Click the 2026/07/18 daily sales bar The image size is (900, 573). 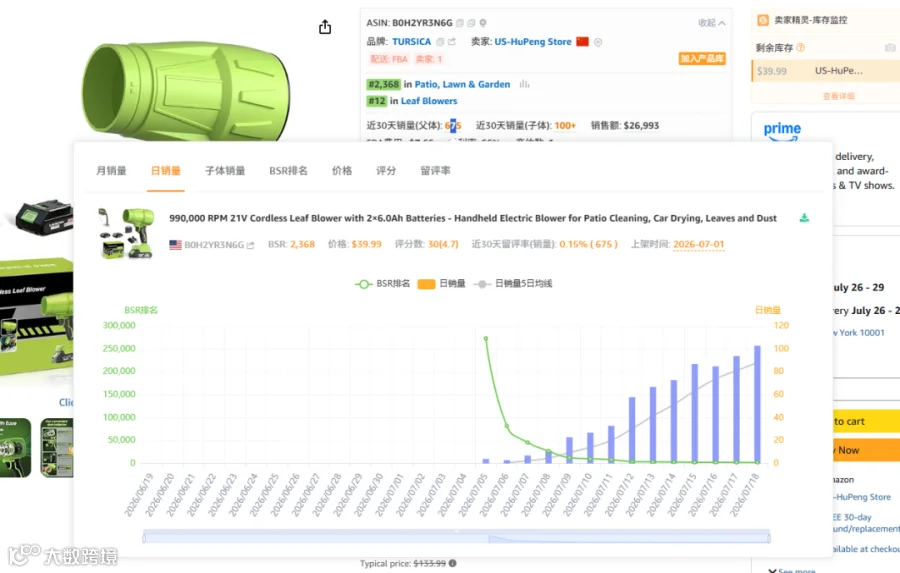(757, 404)
